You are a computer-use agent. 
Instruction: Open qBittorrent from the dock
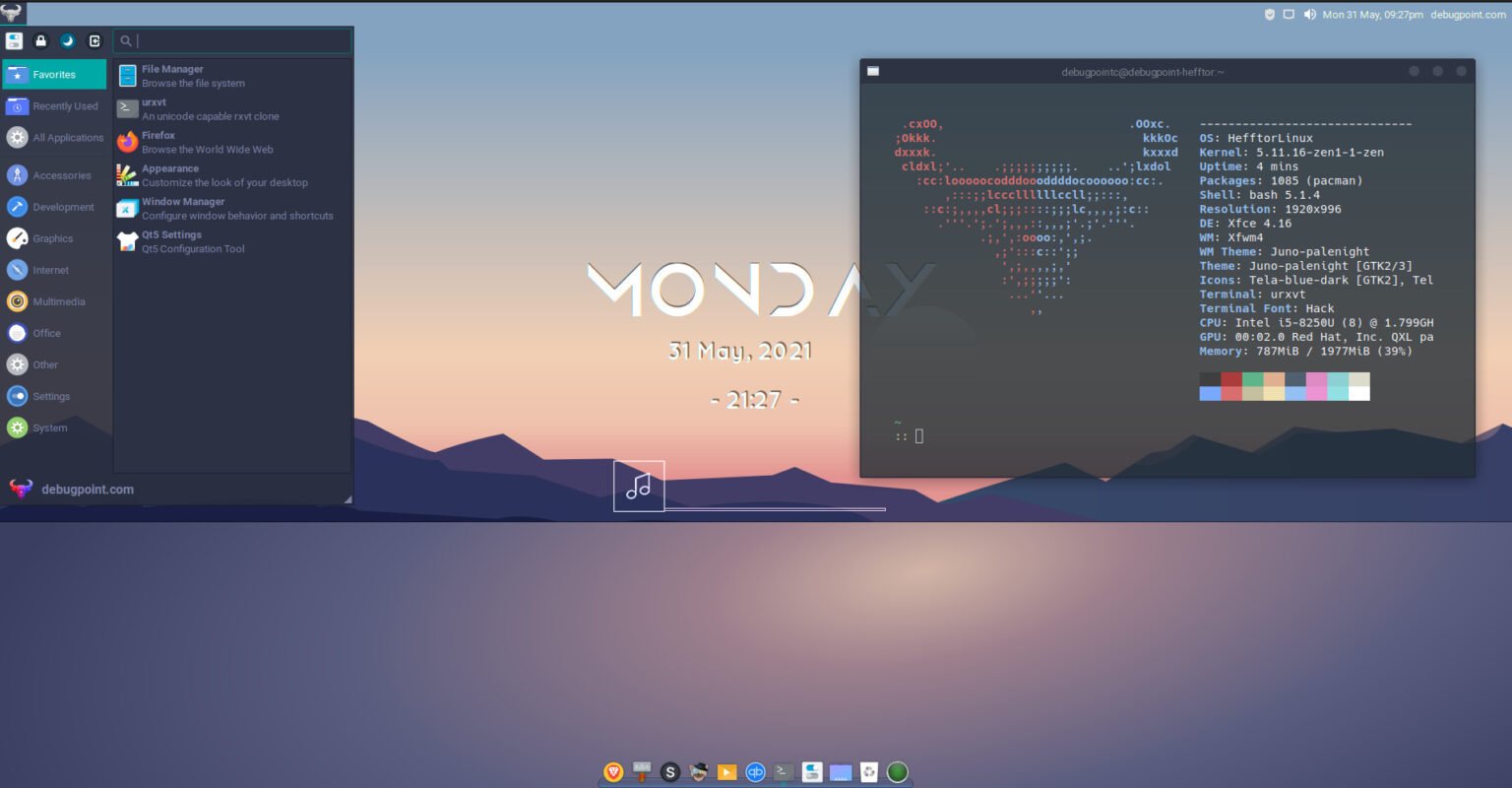tap(754, 772)
